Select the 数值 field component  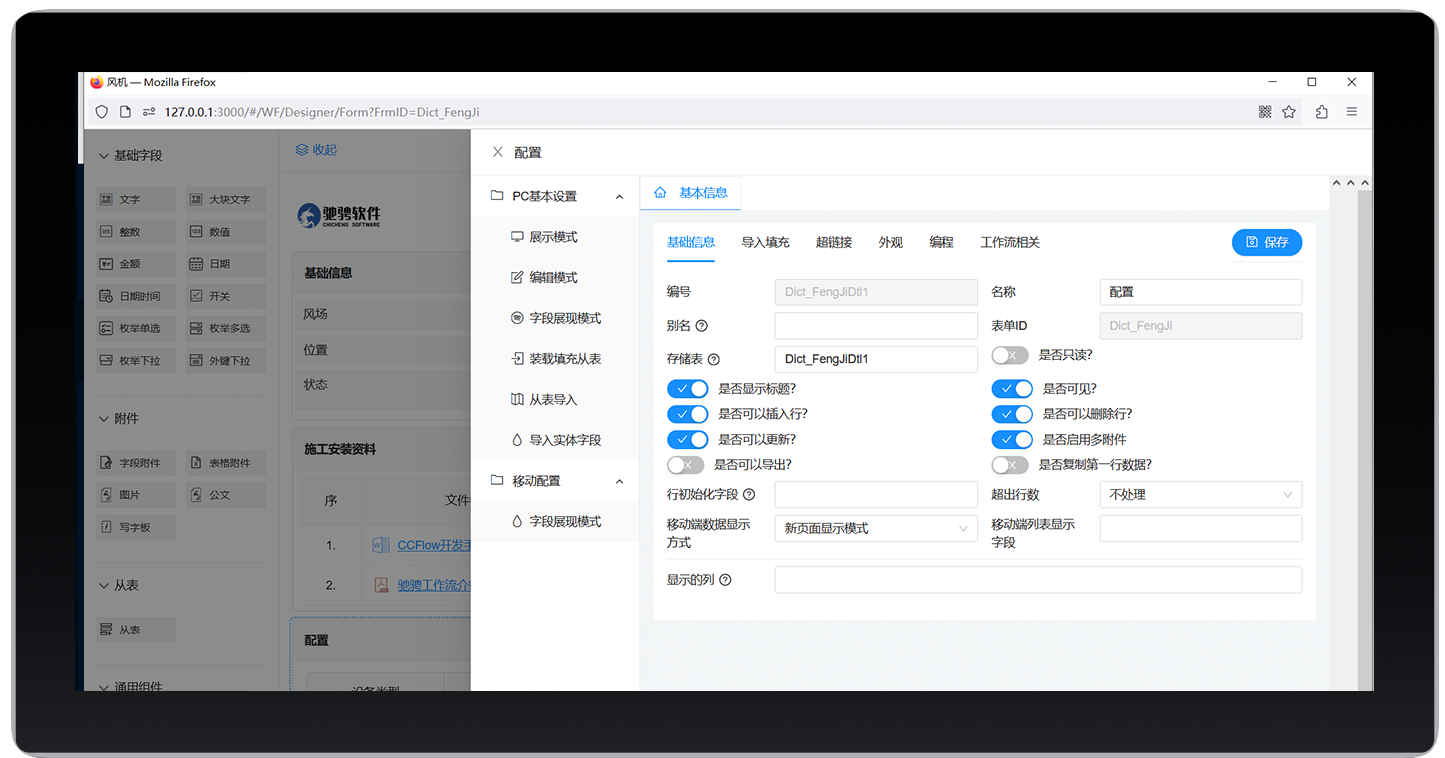(226, 231)
